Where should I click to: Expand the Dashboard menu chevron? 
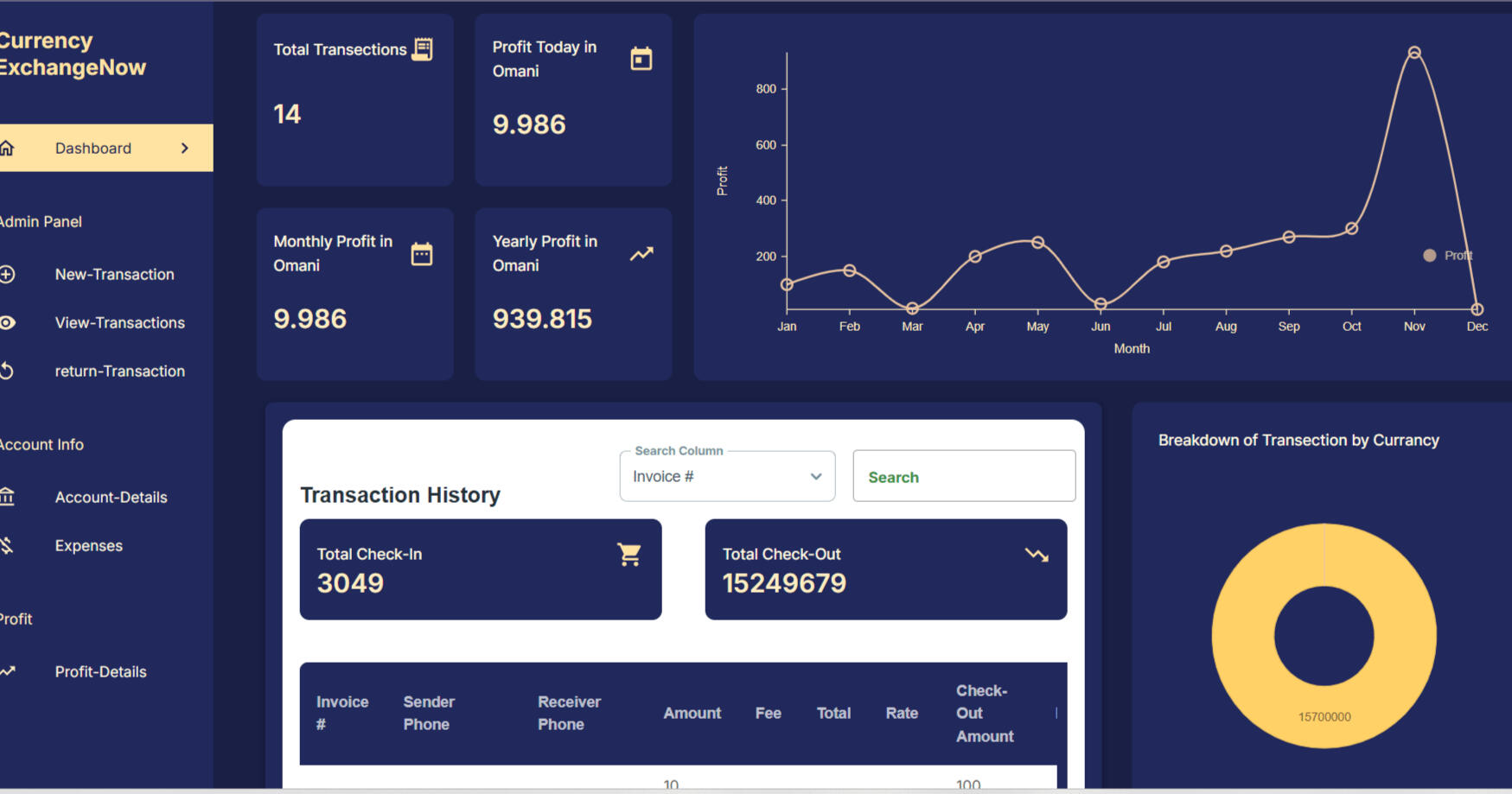(x=184, y=148)
